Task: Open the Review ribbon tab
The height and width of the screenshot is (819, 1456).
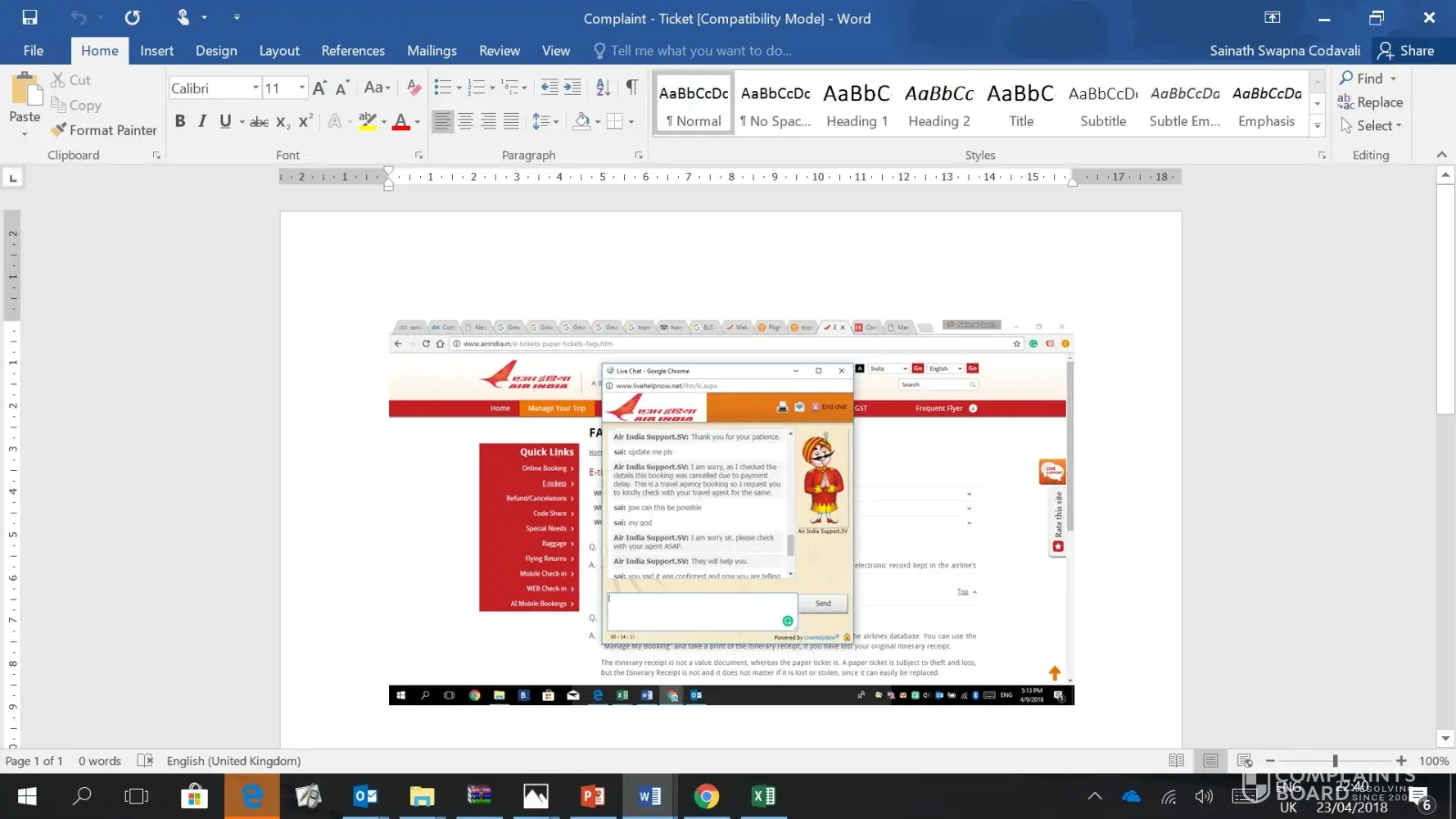Action: click(x=499, y=51)
